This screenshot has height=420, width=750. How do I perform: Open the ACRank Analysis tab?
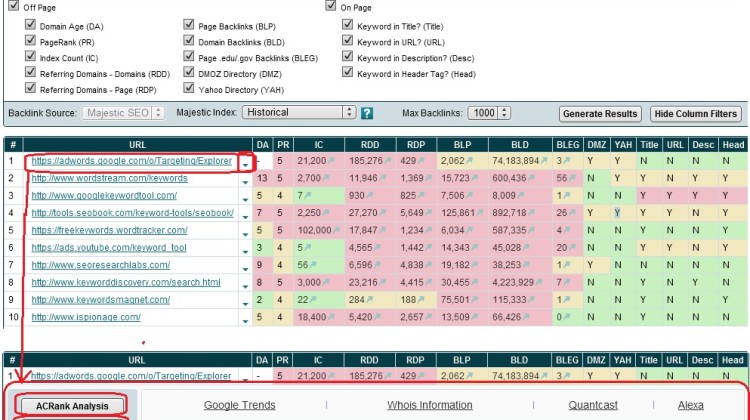click(72, 406)
